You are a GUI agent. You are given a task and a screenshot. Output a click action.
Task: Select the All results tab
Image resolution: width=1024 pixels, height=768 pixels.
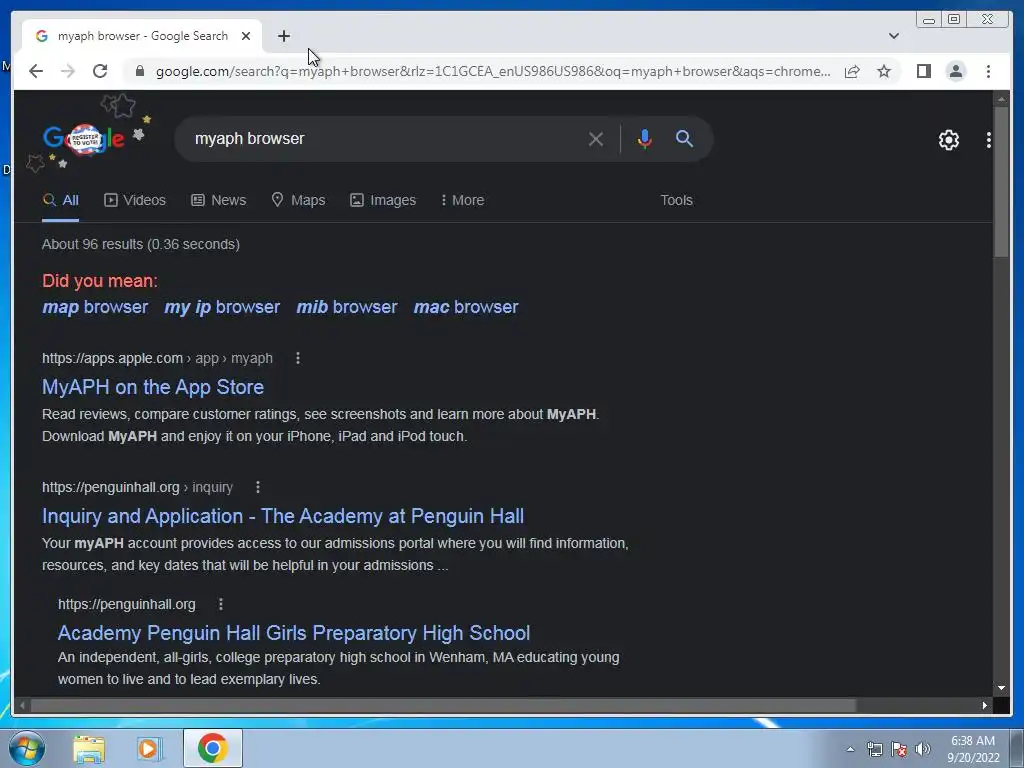(60, 200)
